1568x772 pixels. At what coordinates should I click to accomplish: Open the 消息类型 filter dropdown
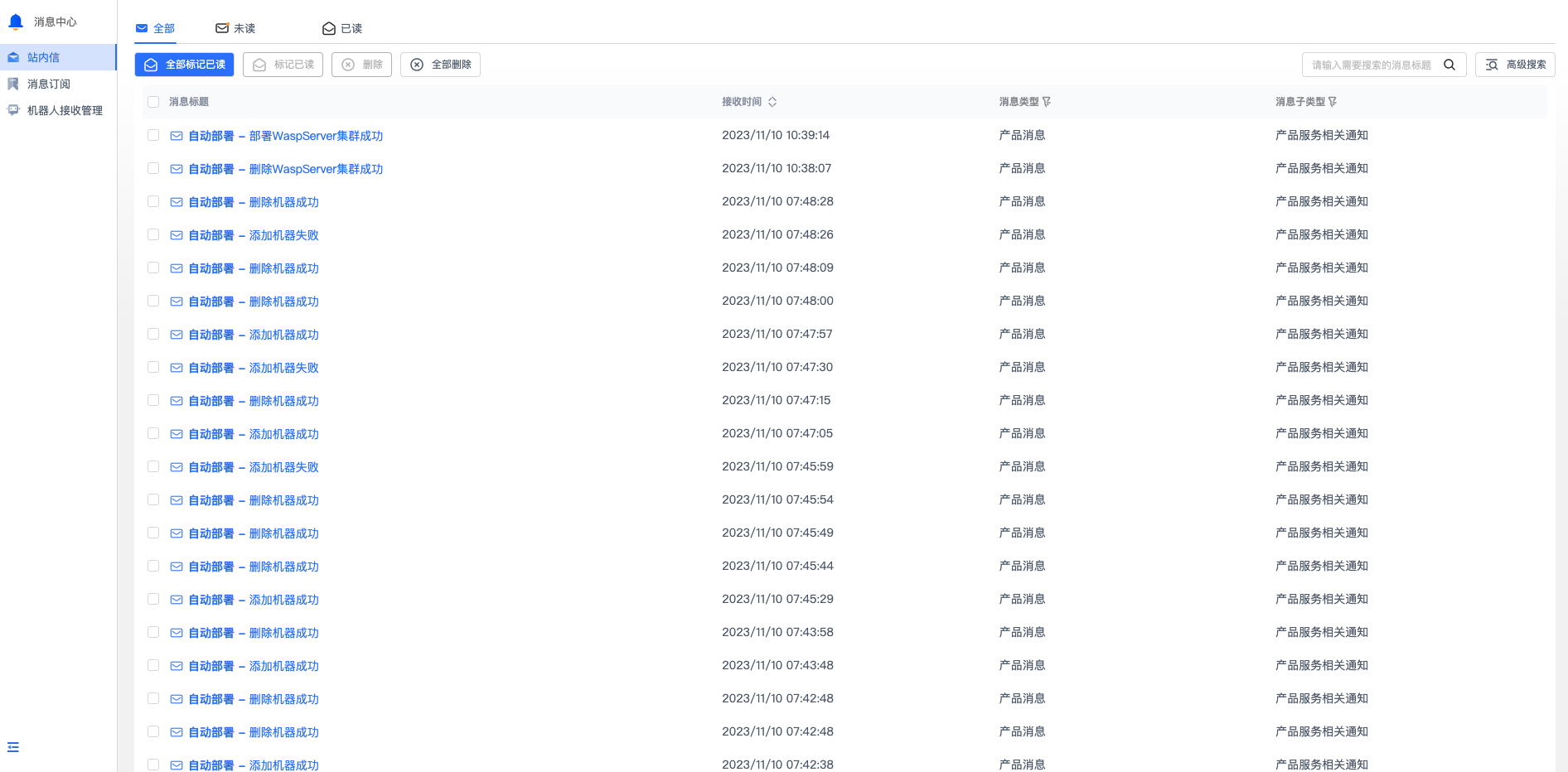[x=1047, y=102]
